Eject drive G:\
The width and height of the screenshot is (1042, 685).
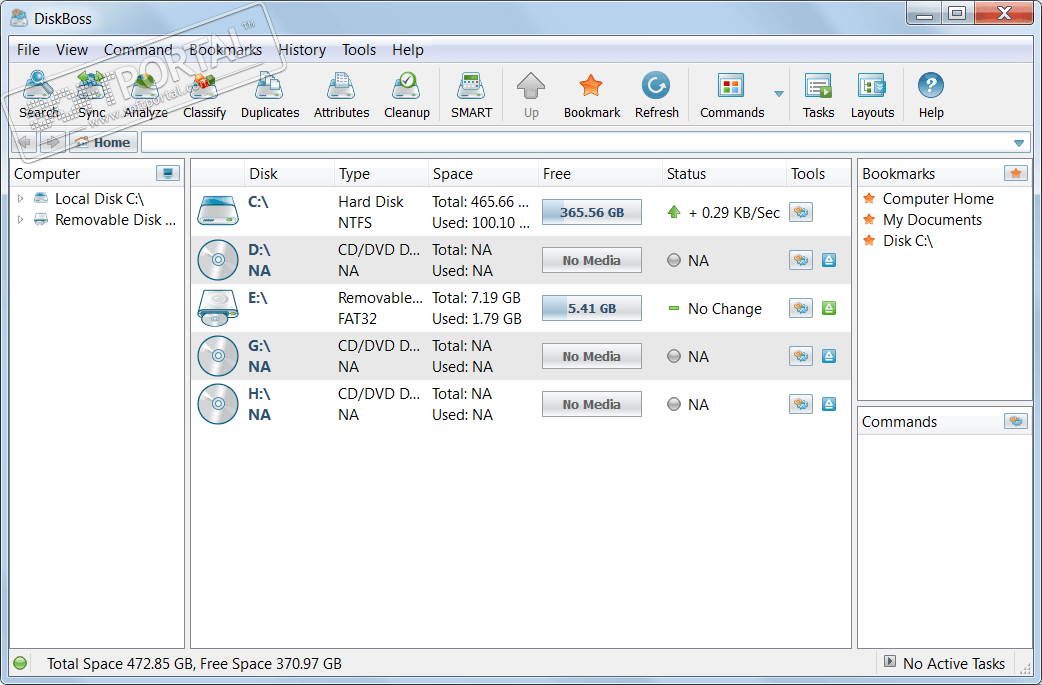(x=829, y=356)
